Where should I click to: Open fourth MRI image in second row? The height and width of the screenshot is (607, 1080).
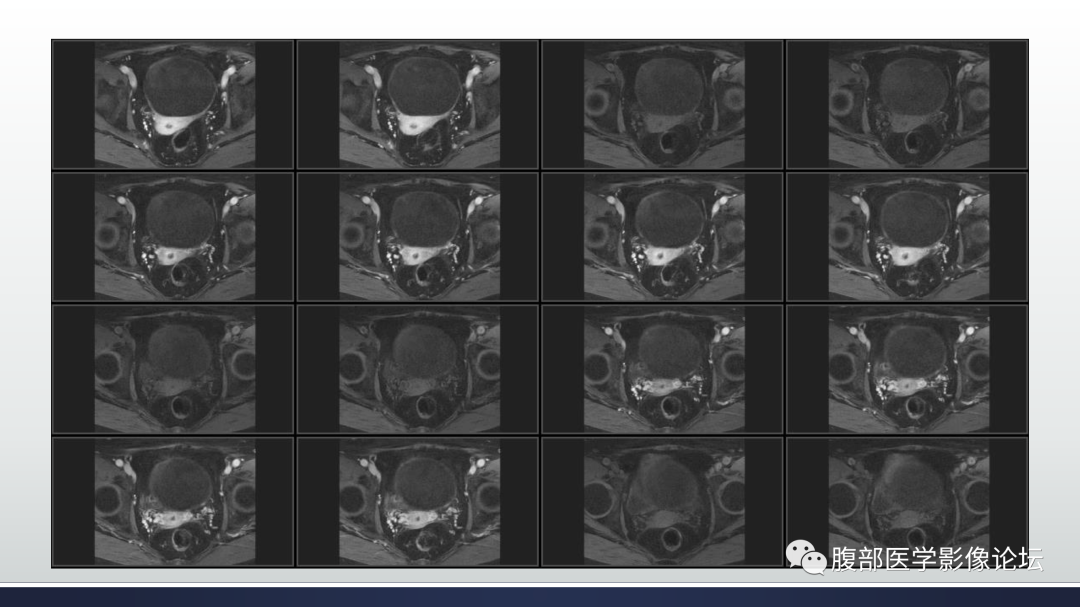pos(907,237)
